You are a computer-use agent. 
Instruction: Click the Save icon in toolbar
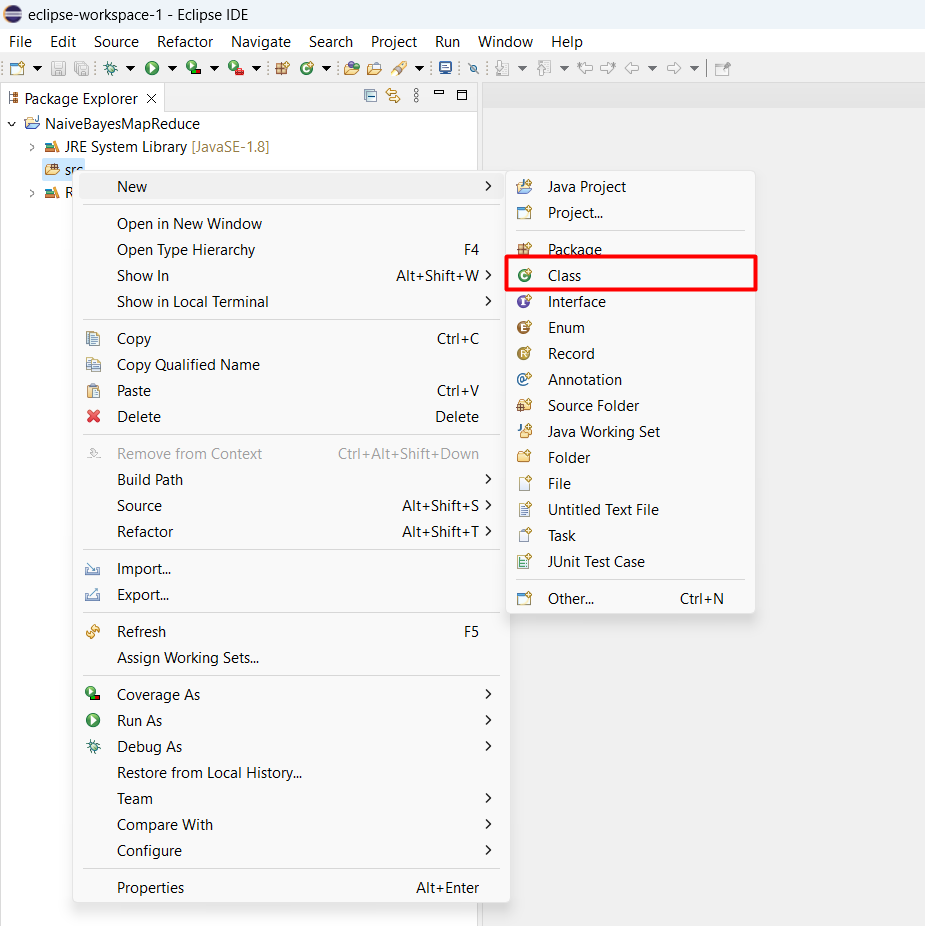(58, 68)
